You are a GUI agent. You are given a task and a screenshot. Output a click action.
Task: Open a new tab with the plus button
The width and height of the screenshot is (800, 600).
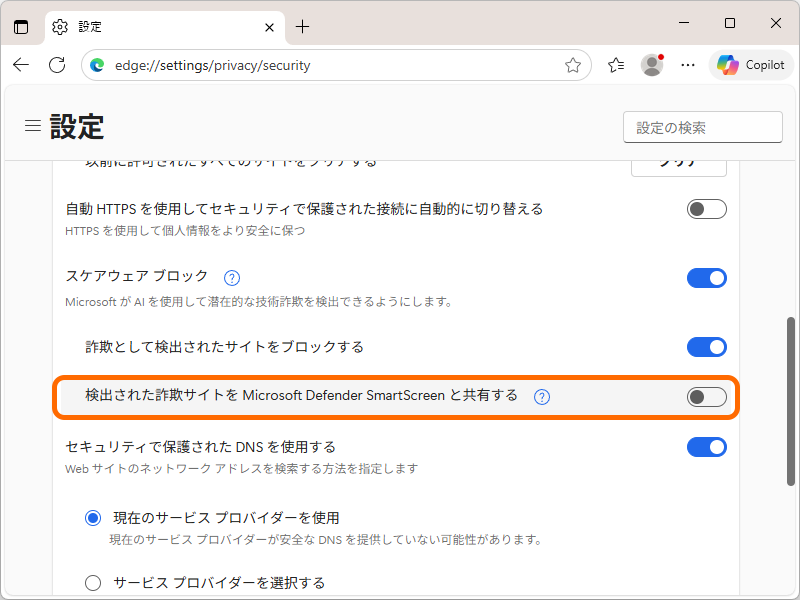303,27
